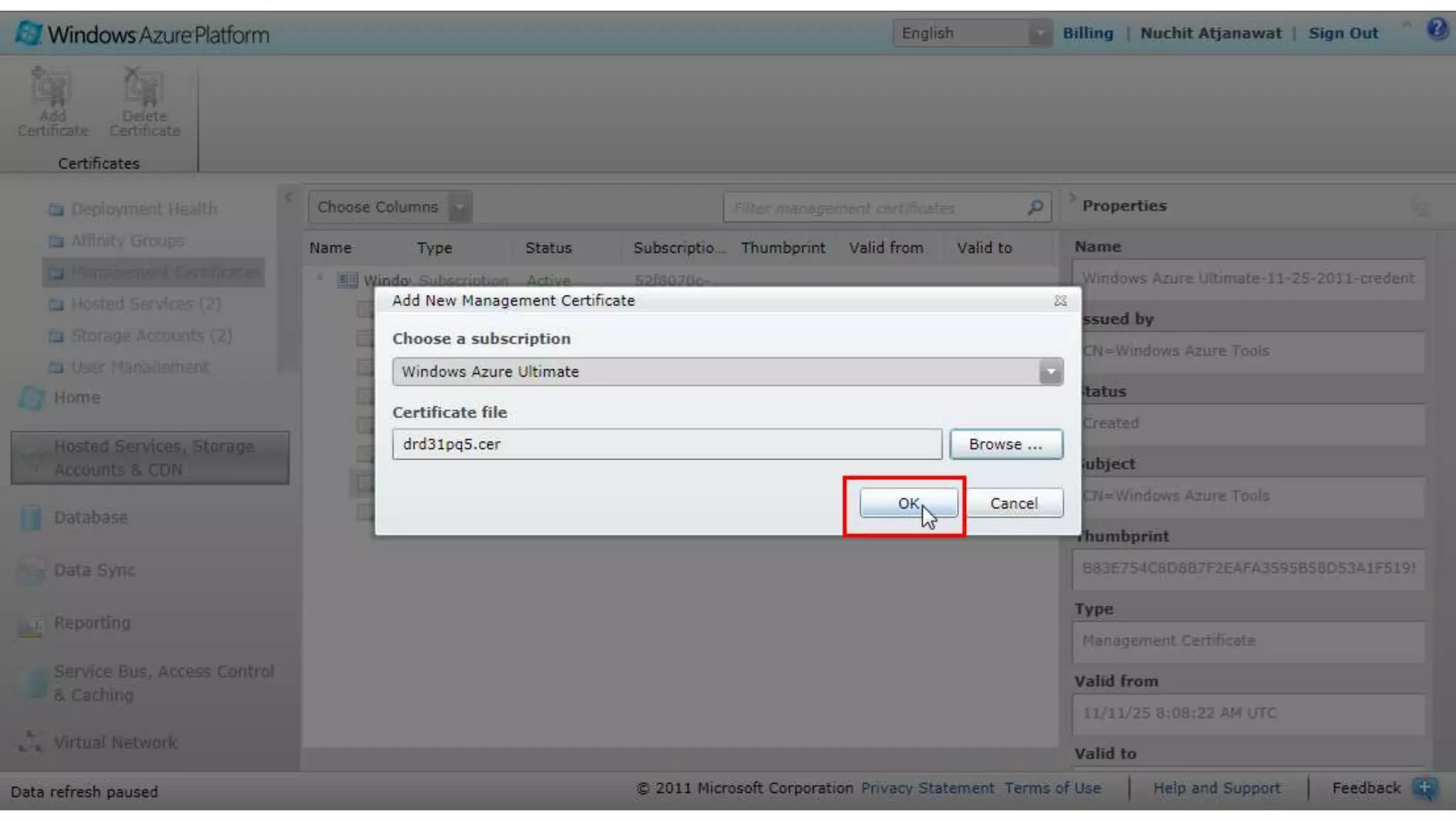Collapse the Properties panel arrow
The image size is (1456, 821).
coord(1072,198)
